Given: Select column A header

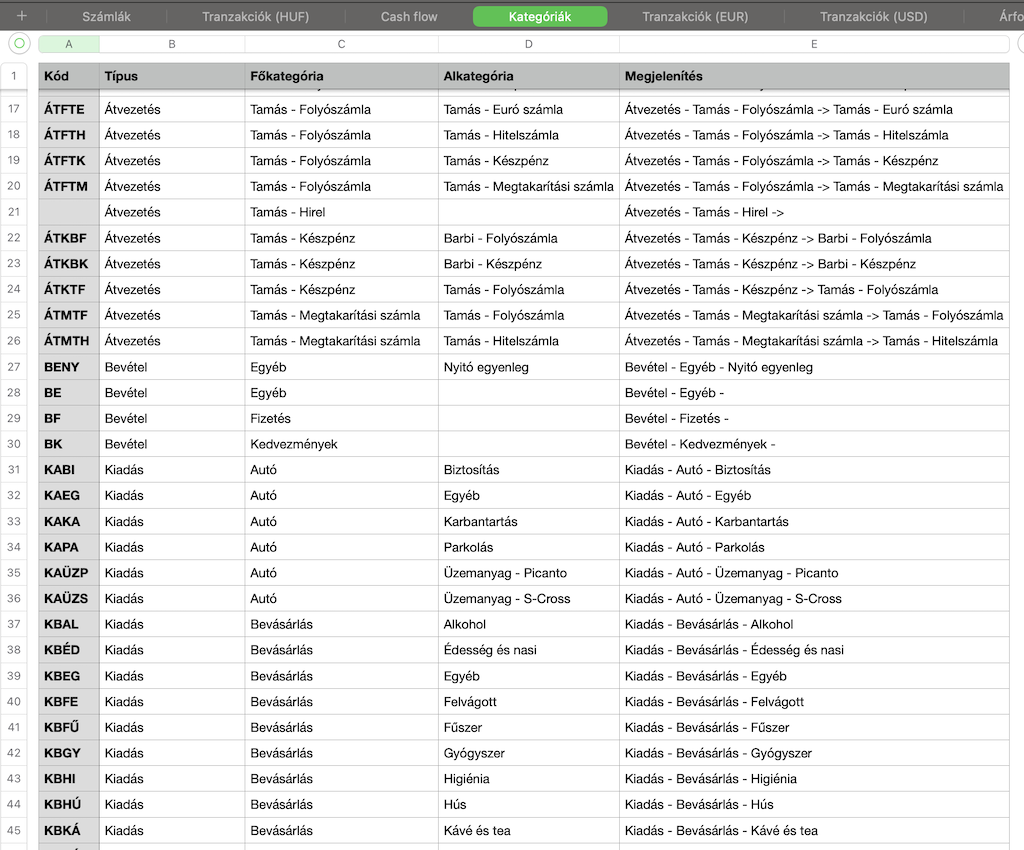Looking at the screenshot, I should click(x=69, y=44).
